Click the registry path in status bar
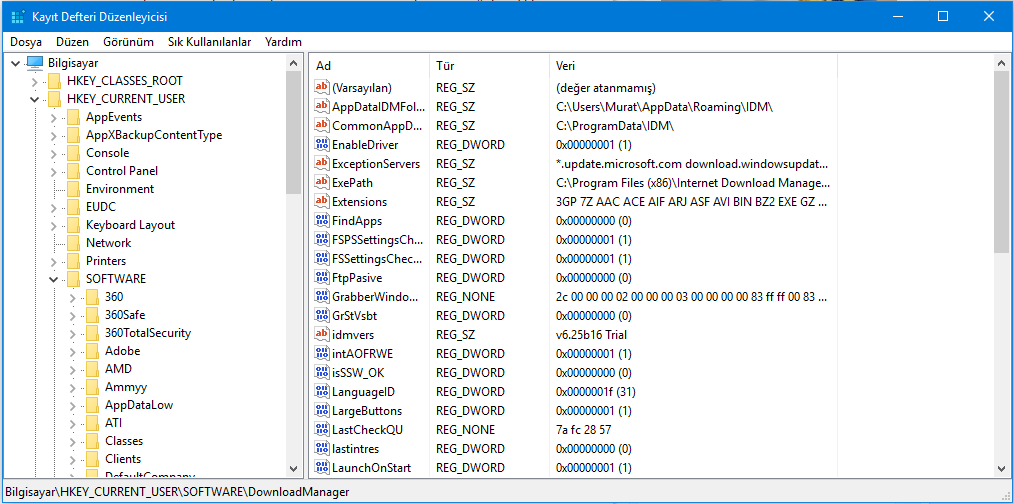The height and width of the screenshot is (504, 1014). coord(177,492)
